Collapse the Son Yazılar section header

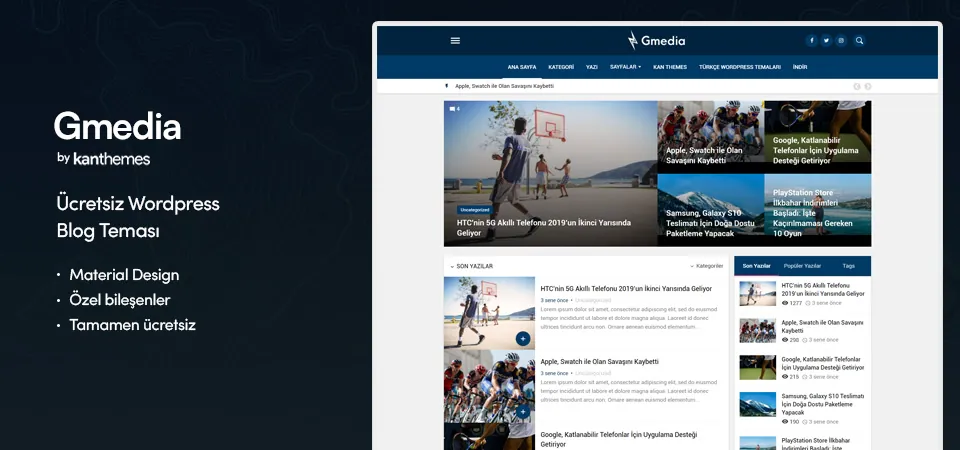pyautogui.click(x=471, y=266)
